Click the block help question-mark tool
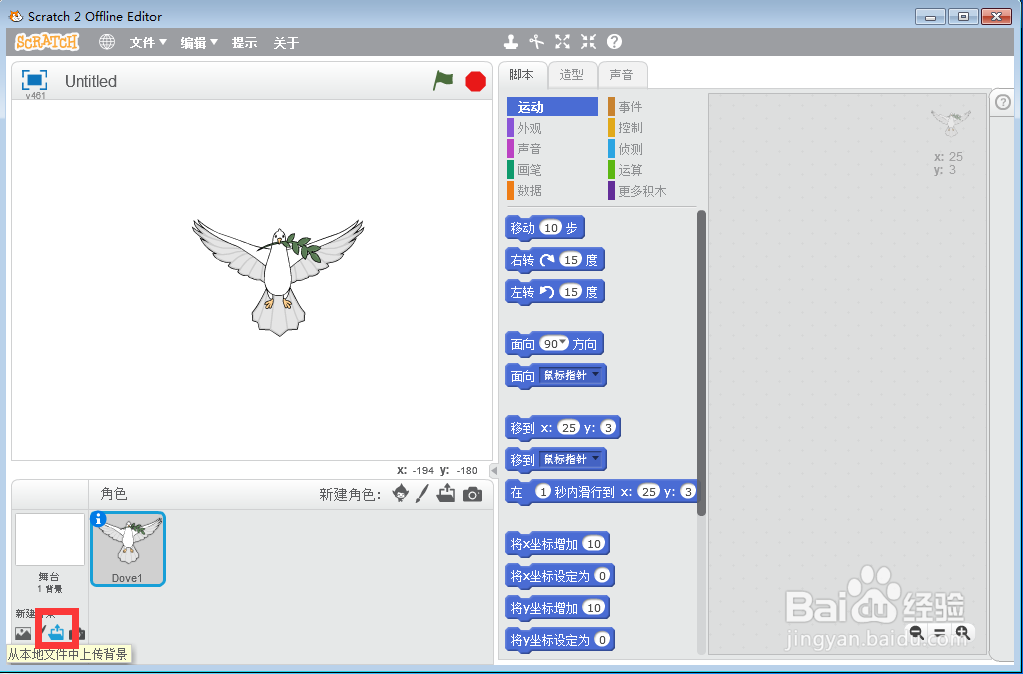The image size is (1023, 674). [x=614, y=42]
